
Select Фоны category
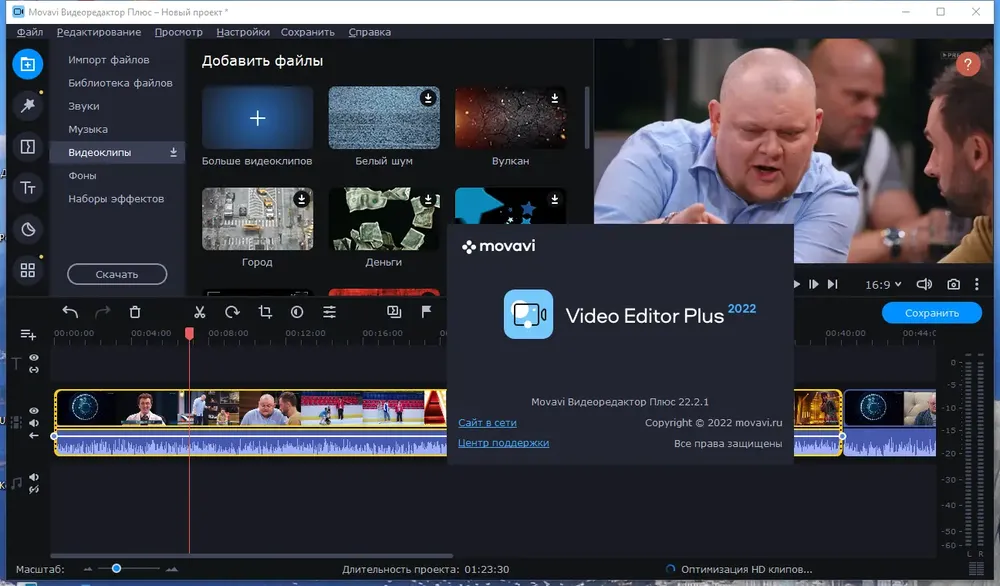(x=82, y=175)
